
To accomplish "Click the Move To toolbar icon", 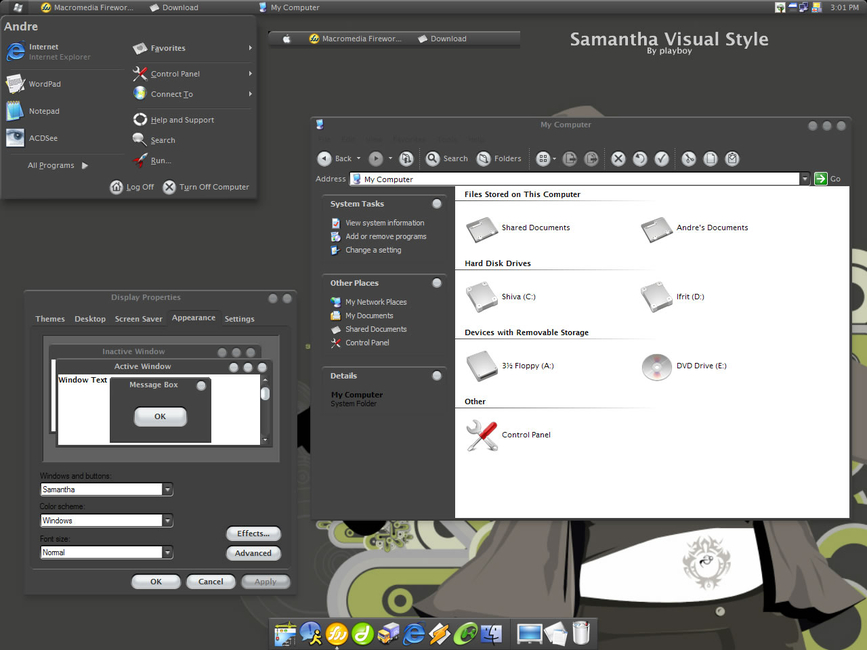I will point(570,159).
